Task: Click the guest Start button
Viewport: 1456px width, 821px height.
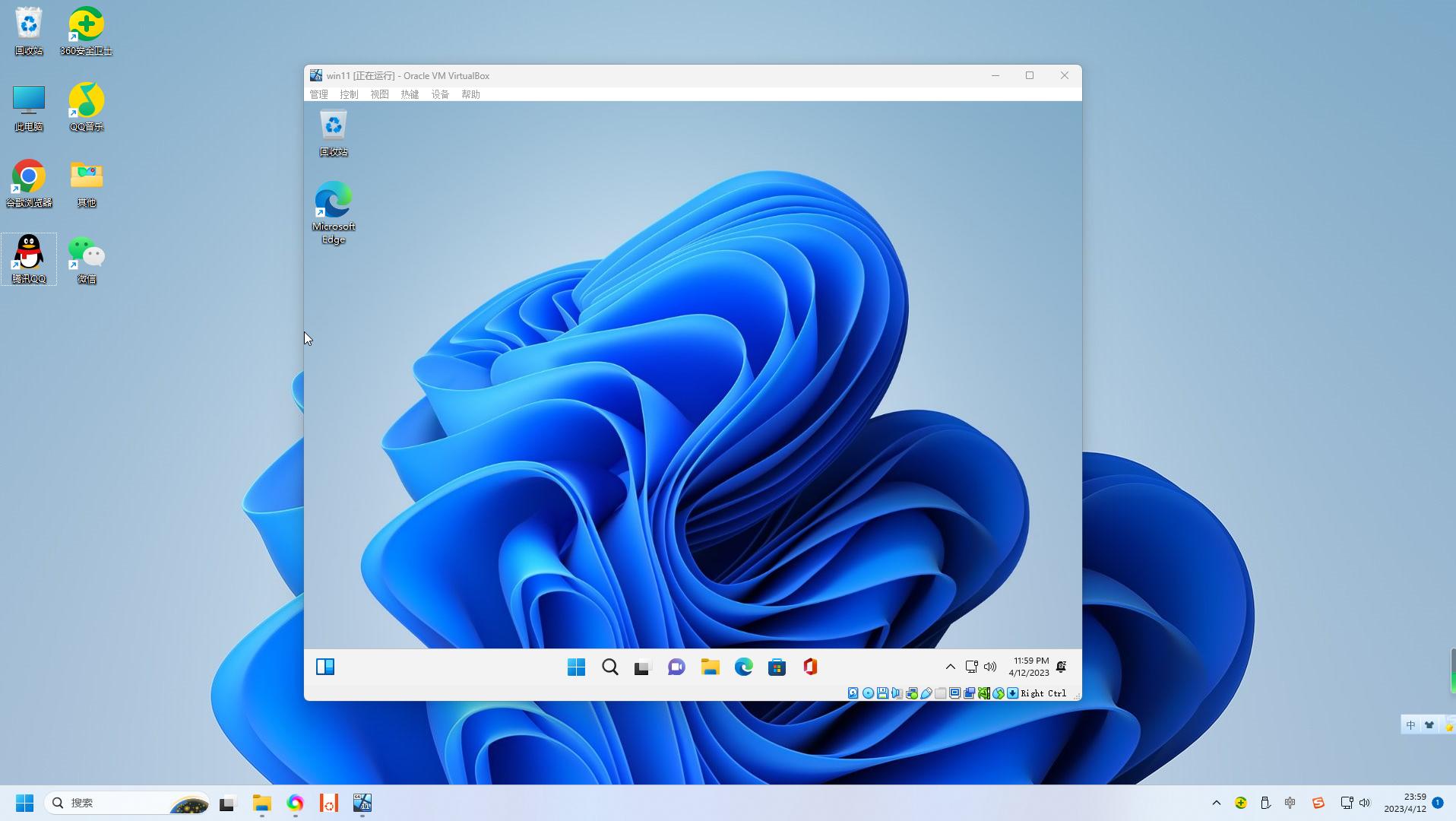Action: click(x=576, y=667)
